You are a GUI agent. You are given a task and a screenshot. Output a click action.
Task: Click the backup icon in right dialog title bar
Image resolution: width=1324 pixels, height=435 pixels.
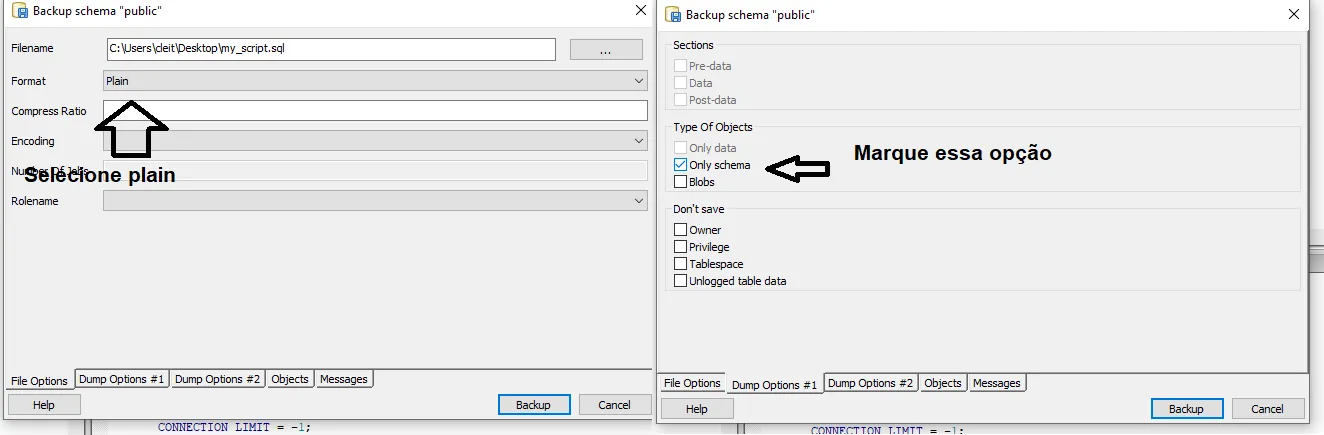pyautogui.click(x=674, y=15)
